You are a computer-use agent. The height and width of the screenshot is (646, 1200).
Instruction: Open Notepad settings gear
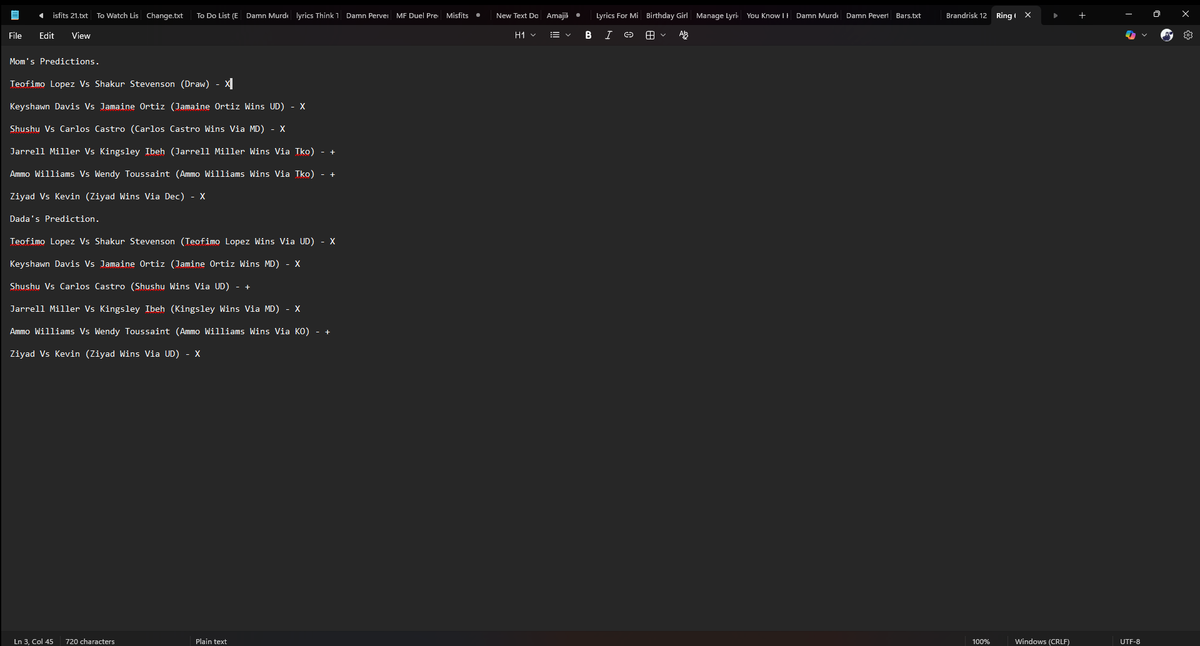(x=1188, y=35)
